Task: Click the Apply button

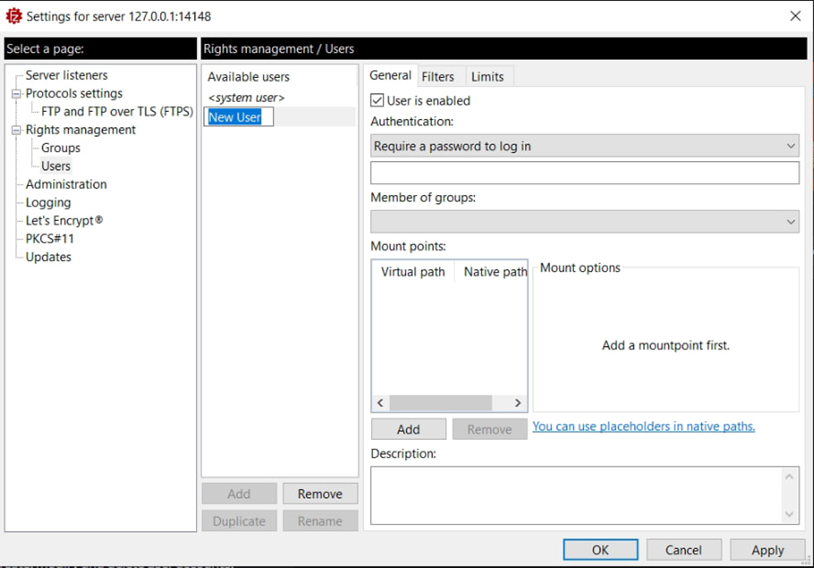Action: click(767, 550)
